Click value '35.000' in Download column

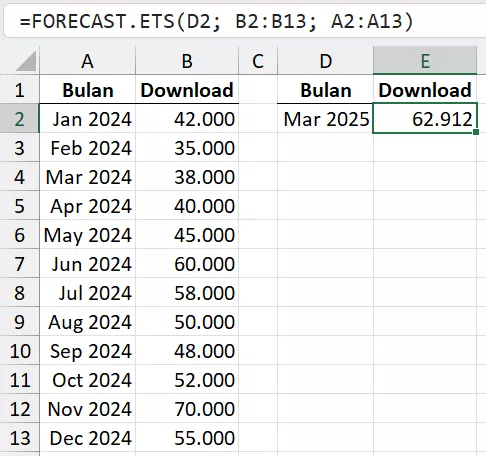click(x=187, y=148)
